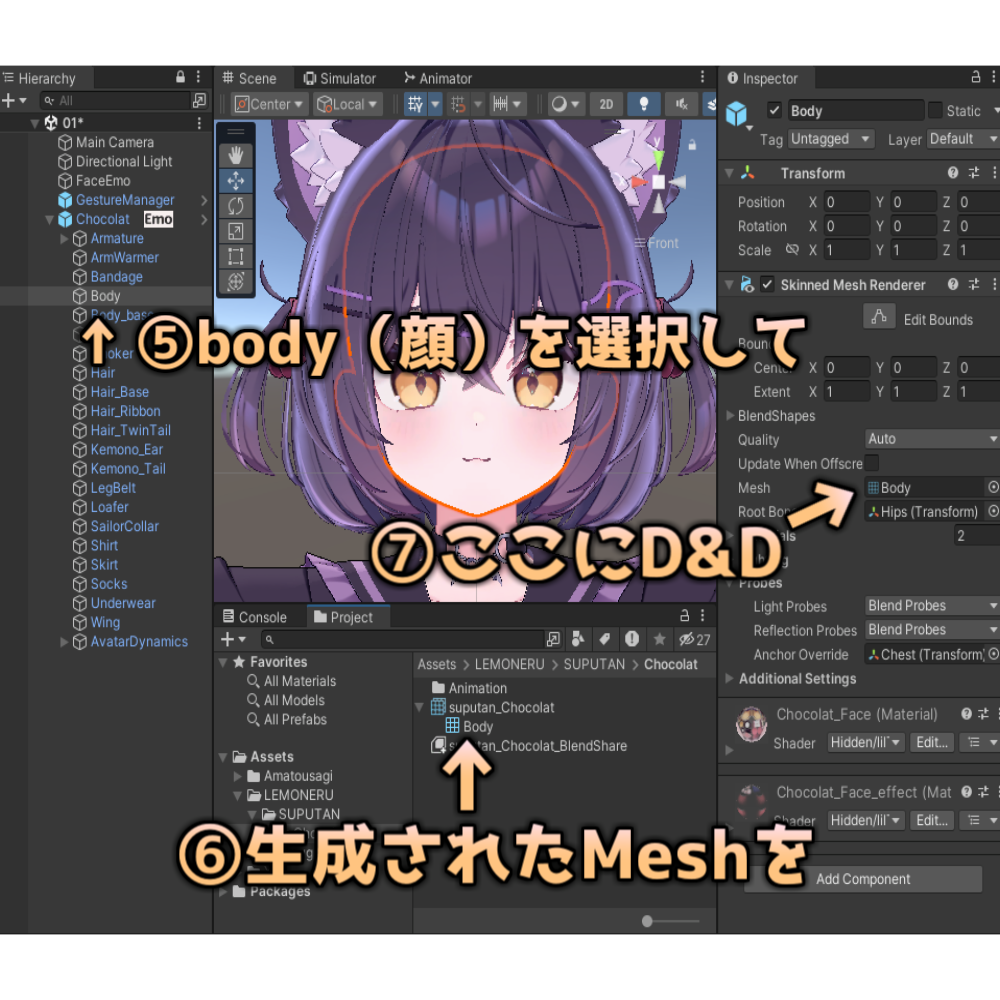The width and height of the screenshot is (1000, 1000).
Task: Open the Quality Auto dropdown
Action: click(932, 439)
